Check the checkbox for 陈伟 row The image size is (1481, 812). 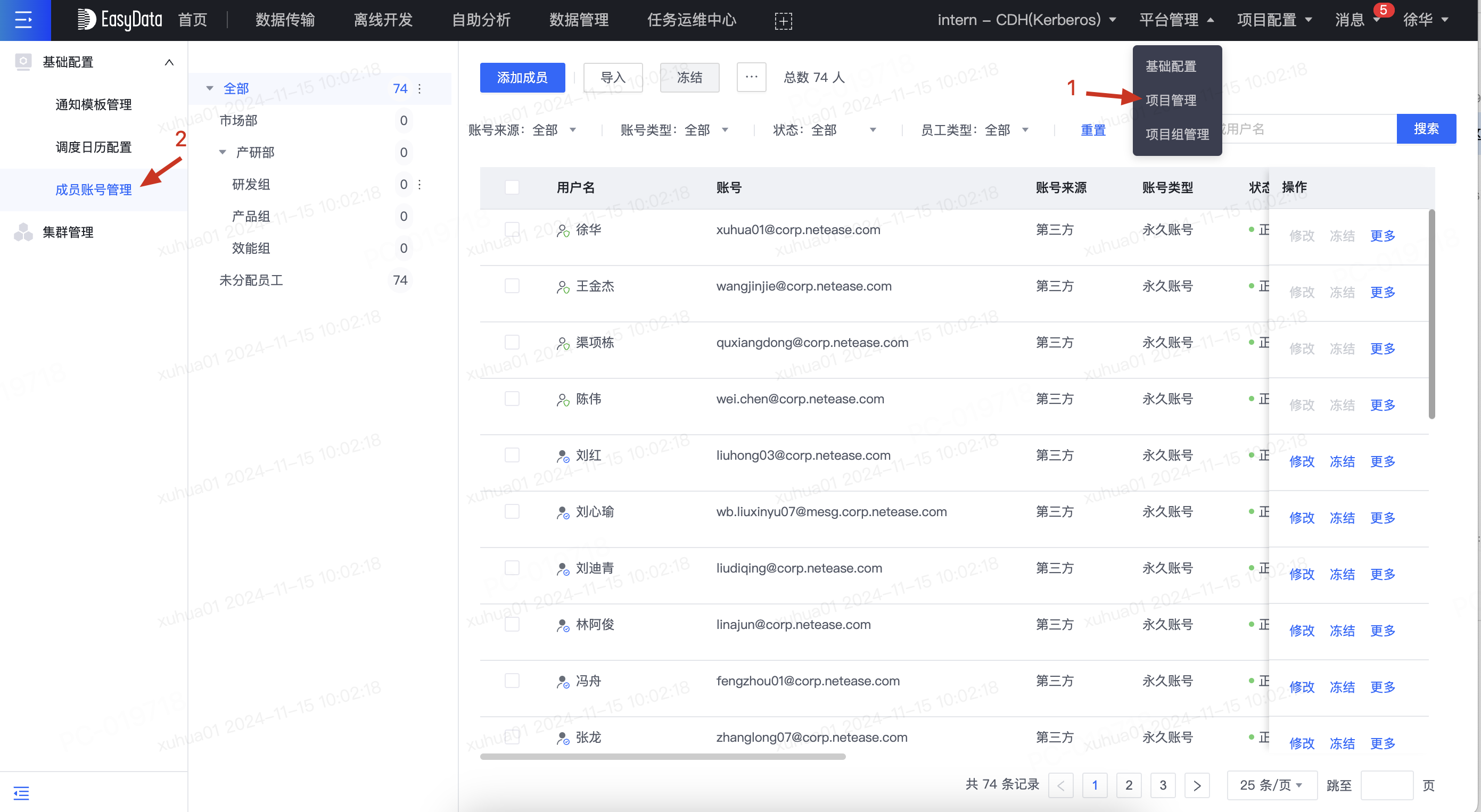coord(512,398)
